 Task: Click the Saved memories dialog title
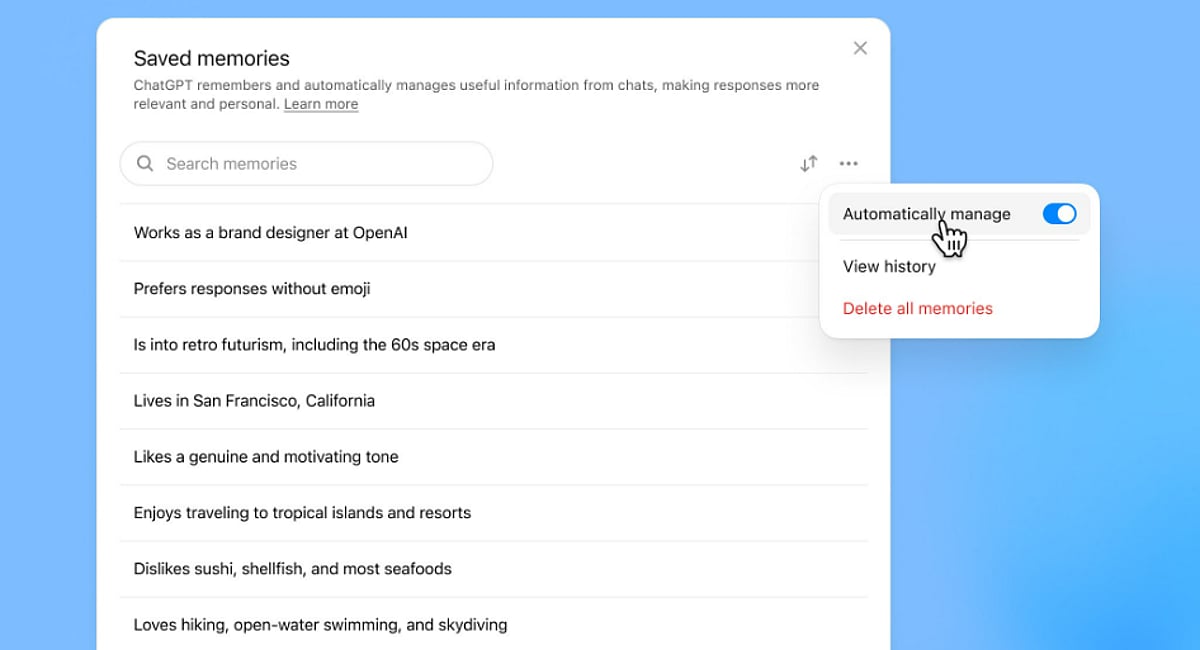point(212,58)
